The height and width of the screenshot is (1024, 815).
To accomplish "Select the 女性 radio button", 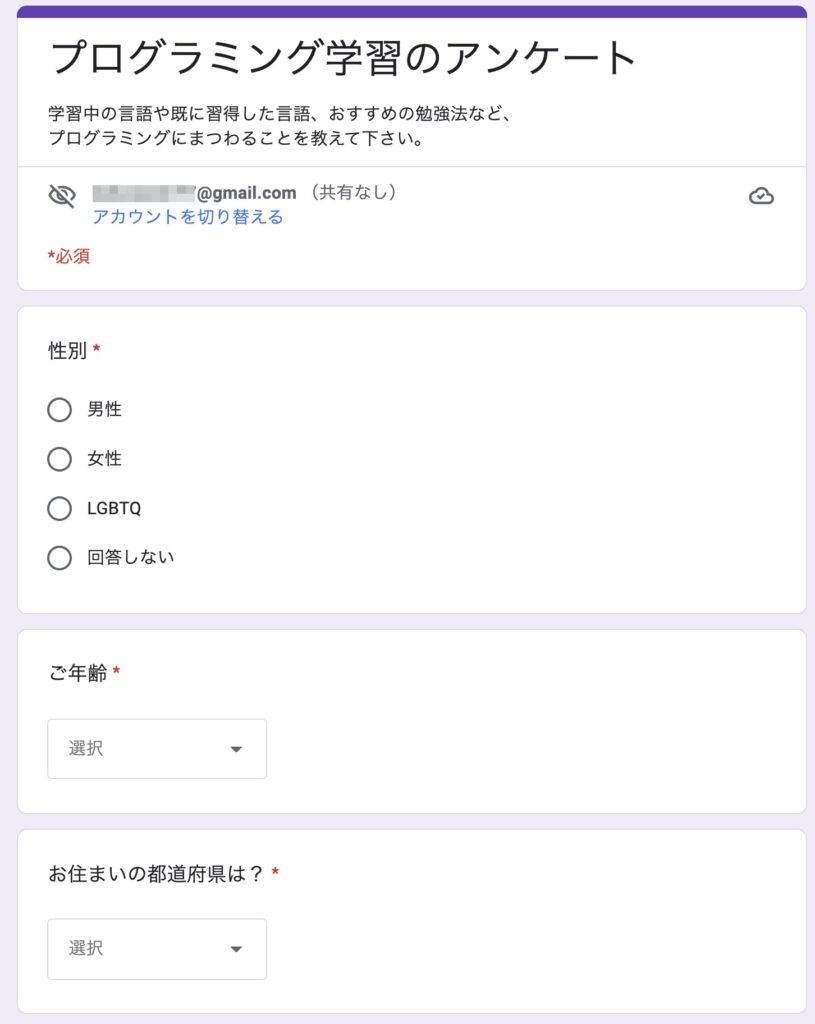I will (x=59, y=459).
